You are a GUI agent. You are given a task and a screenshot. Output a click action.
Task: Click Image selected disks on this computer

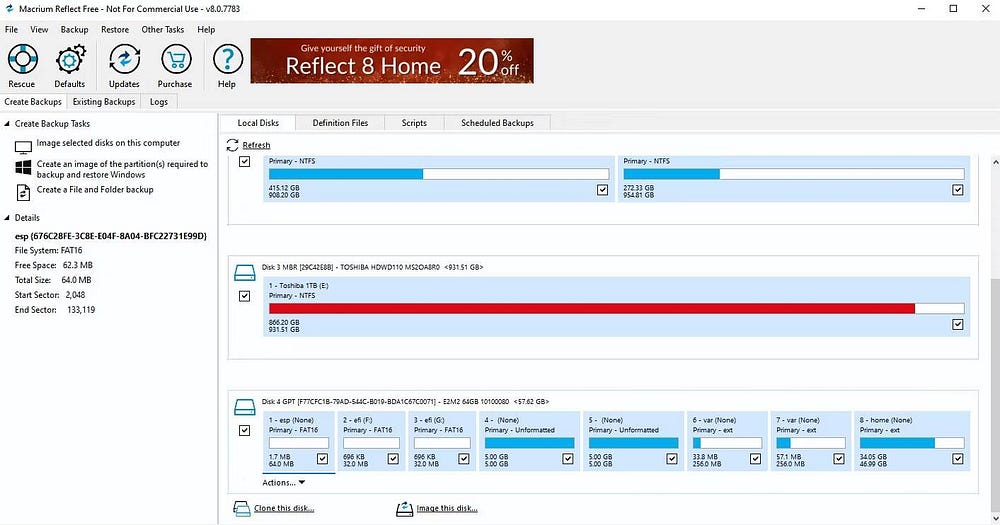pyautogui.click(x=108, y=143)
